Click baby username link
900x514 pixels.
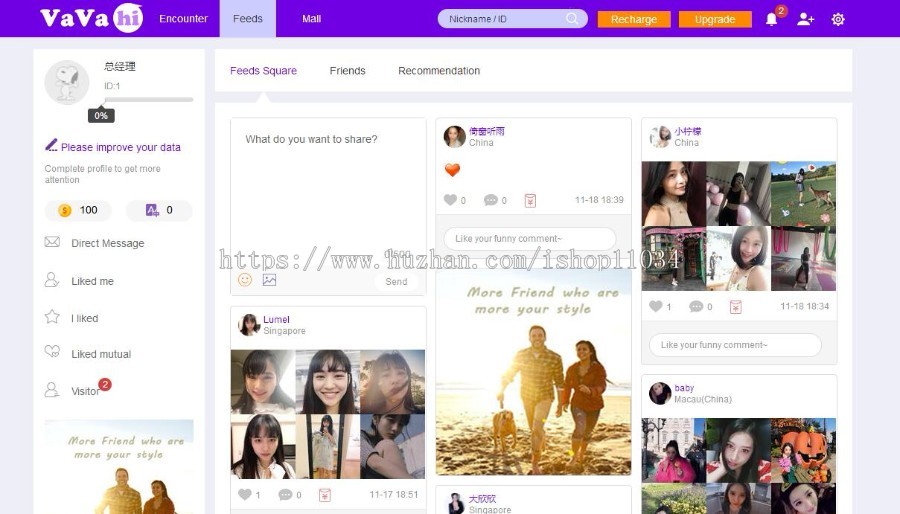click(684, 388)
